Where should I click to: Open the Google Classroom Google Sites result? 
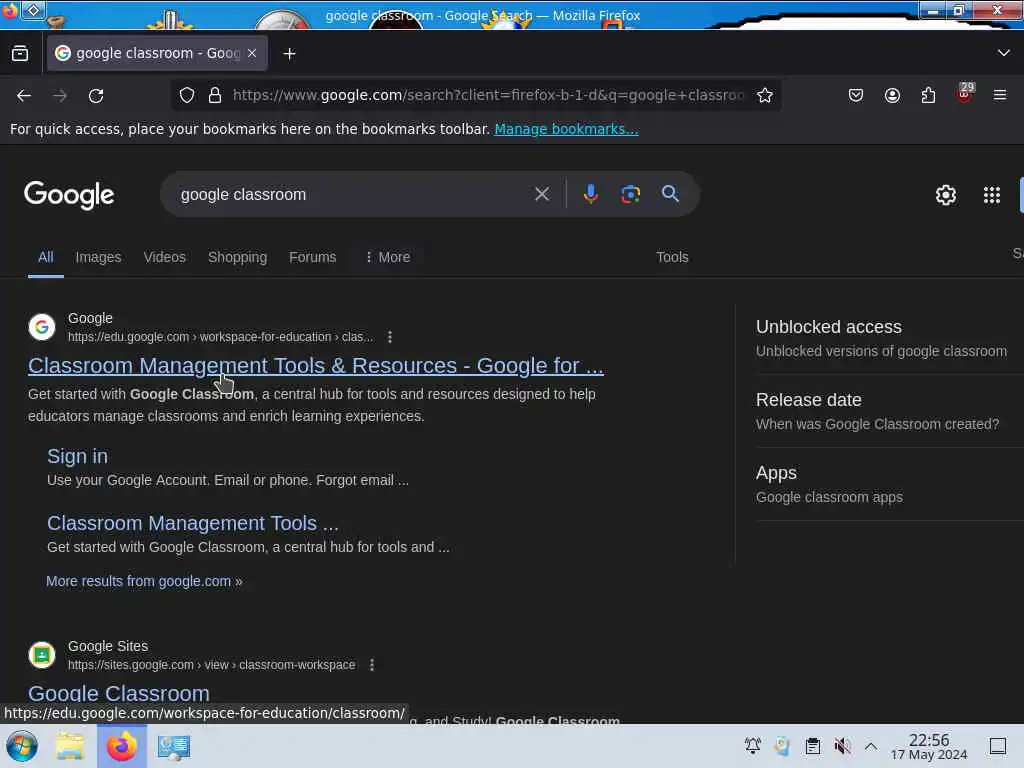[119, 694]
